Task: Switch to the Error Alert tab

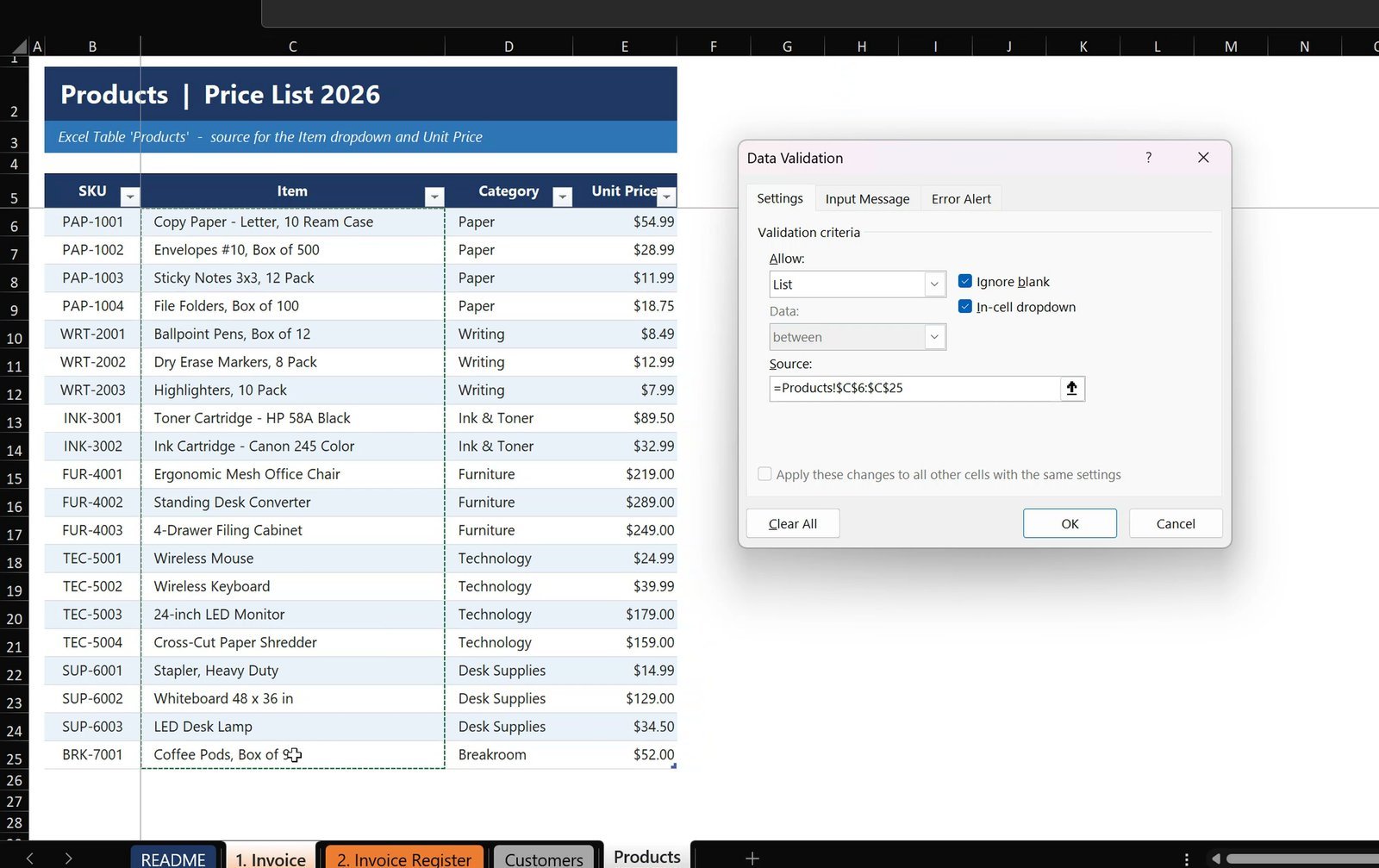Action: [961, 199]
